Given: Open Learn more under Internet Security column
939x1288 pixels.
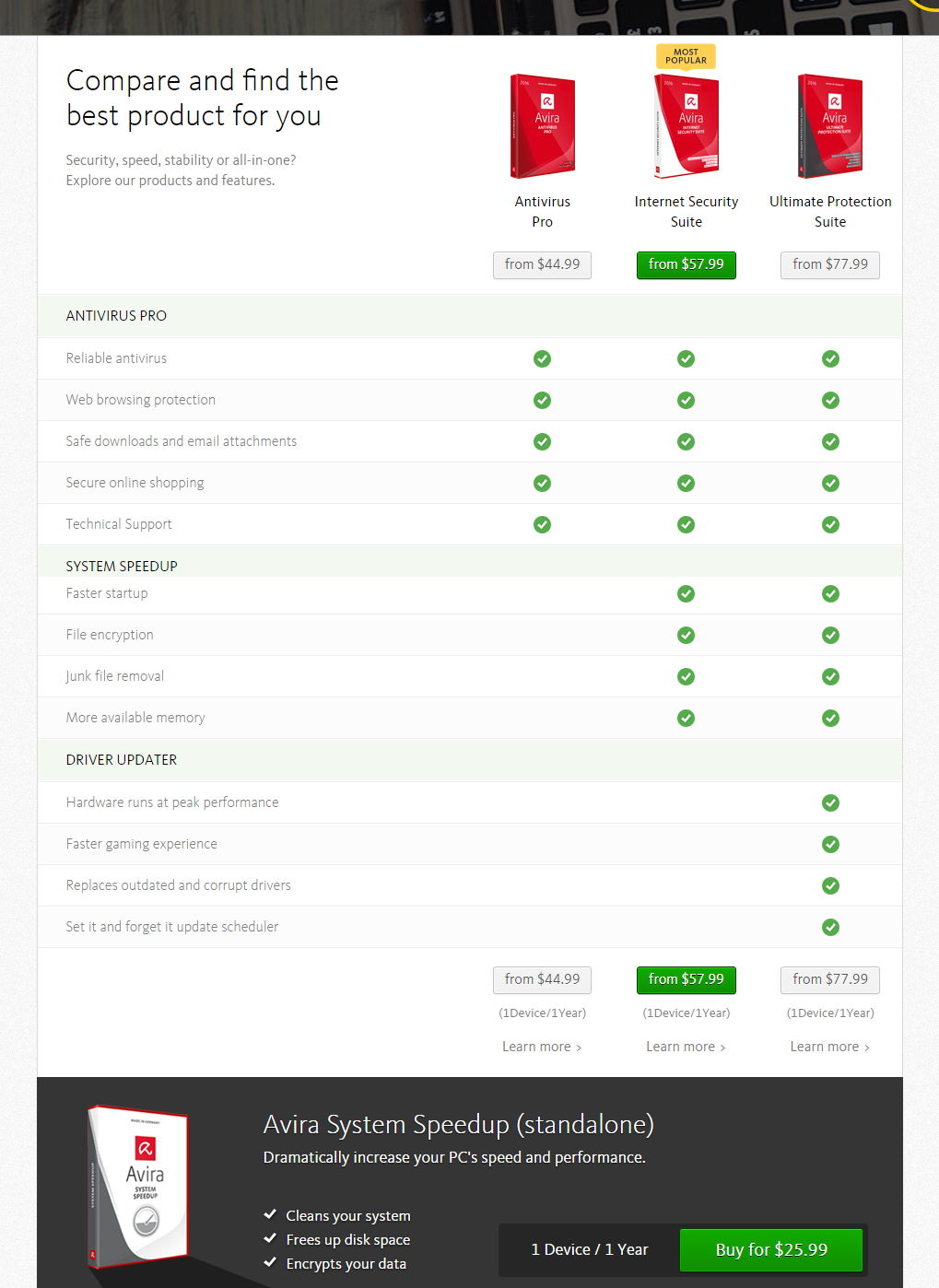Looking at the screenshot, I should click(686, 1047).
